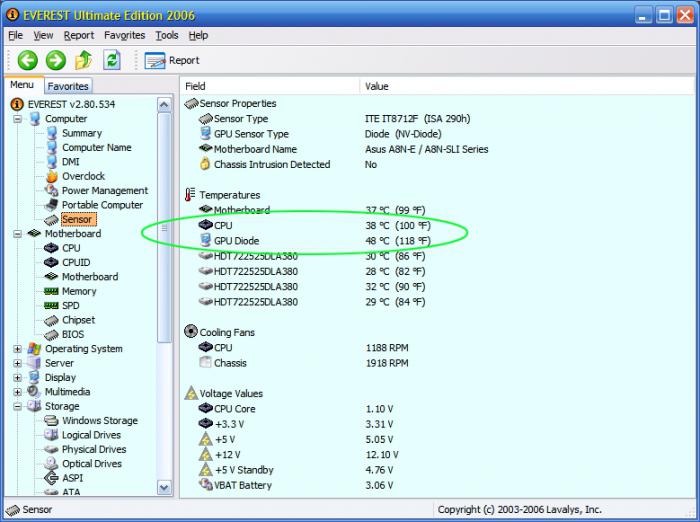
Task: Click the Multimedia icon in tree
Action: tap(34, 392)
